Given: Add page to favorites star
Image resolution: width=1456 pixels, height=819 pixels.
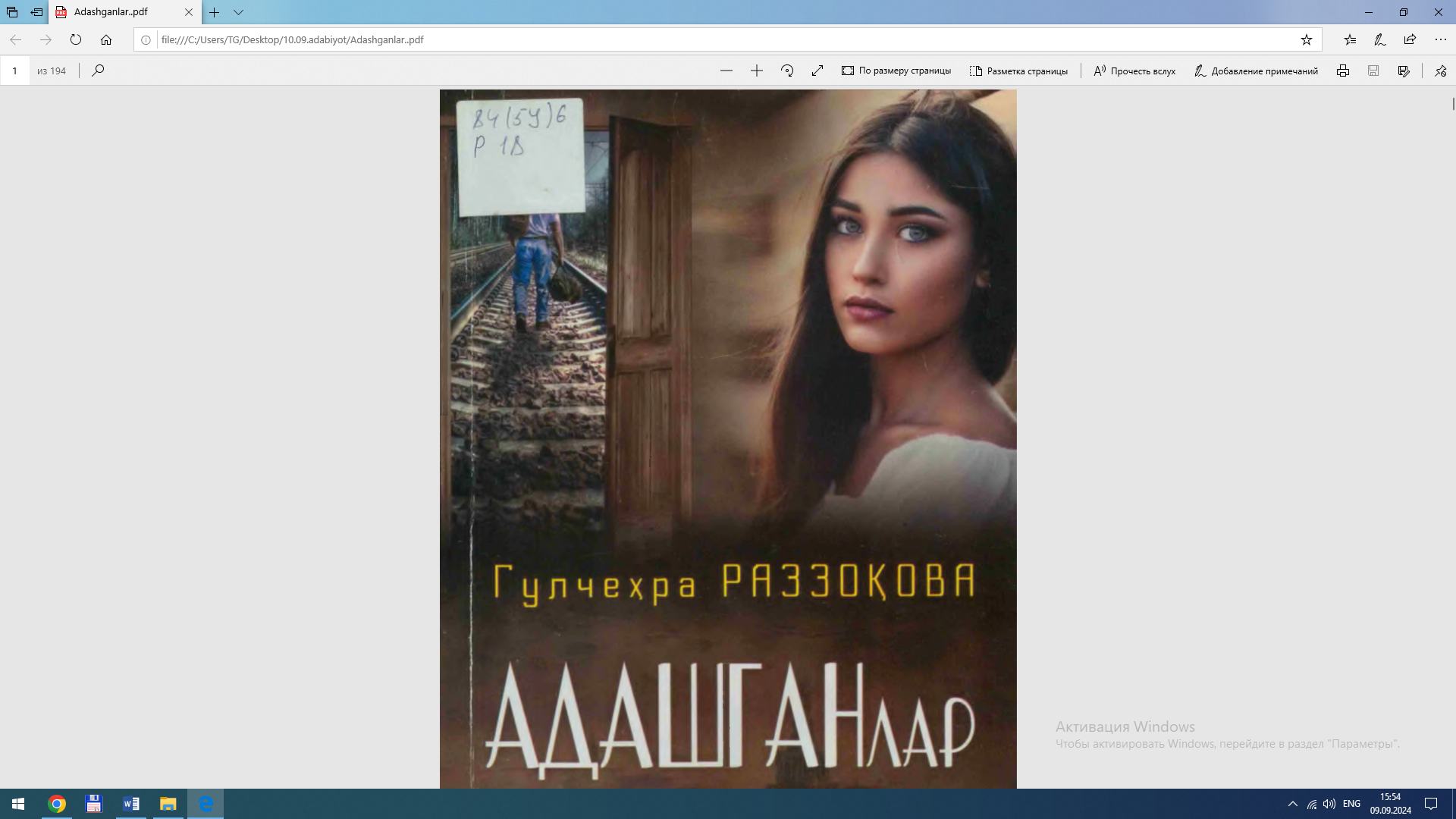Looking at the screenshot, I should [x=1306, y=39].
